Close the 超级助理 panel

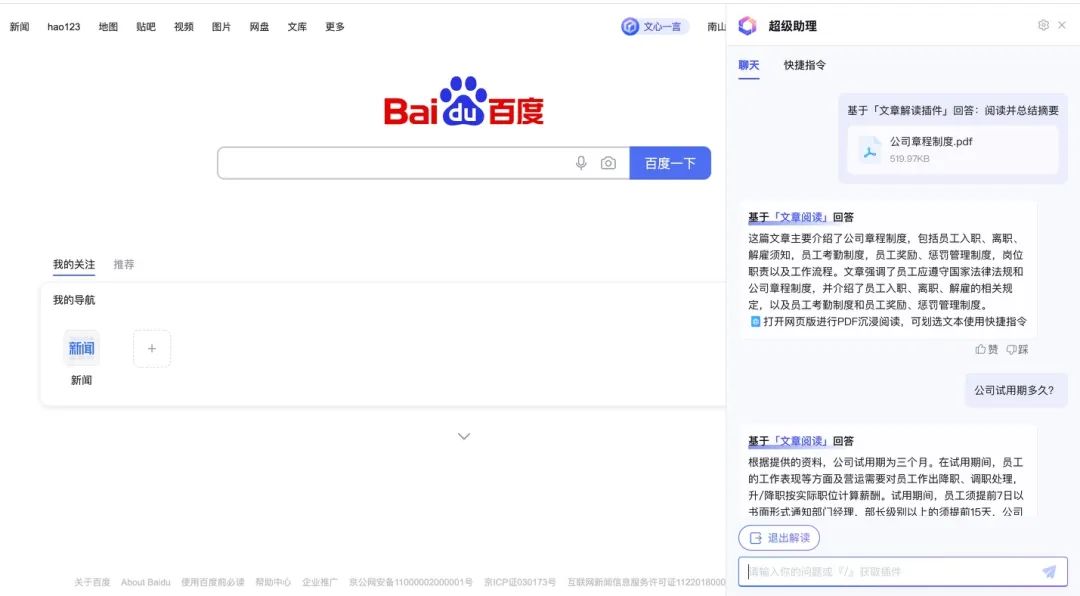[x=1062, y=25]
